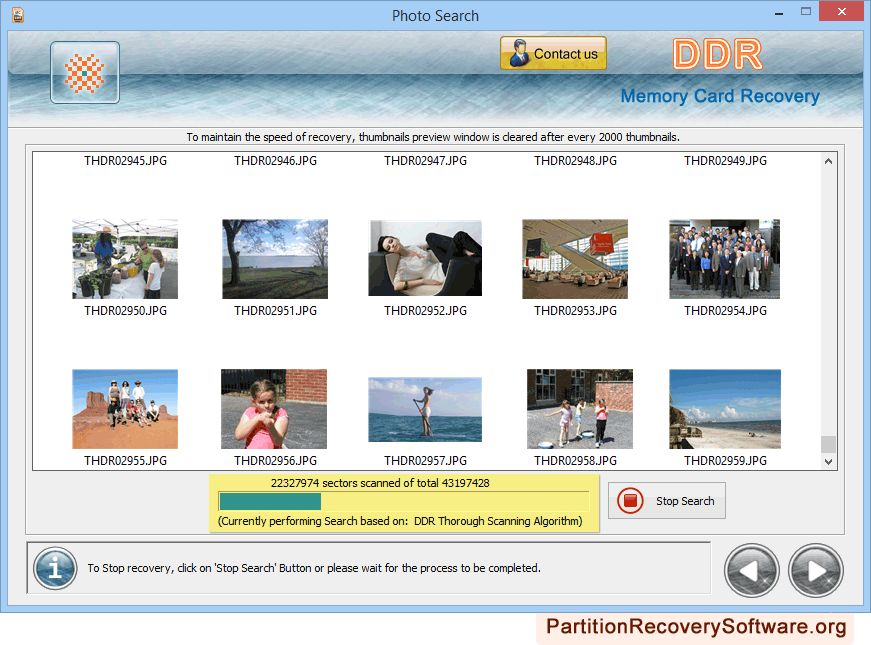Click the label THDR02959.JPG
This screenshot has height=645, width=871.
point(725,461)
